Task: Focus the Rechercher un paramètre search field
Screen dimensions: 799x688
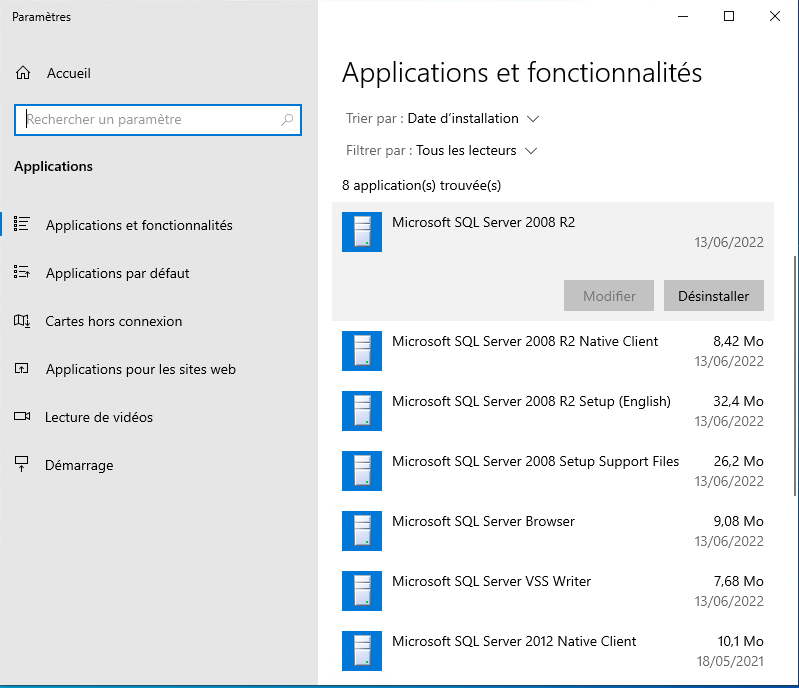Action: (158, 120)
